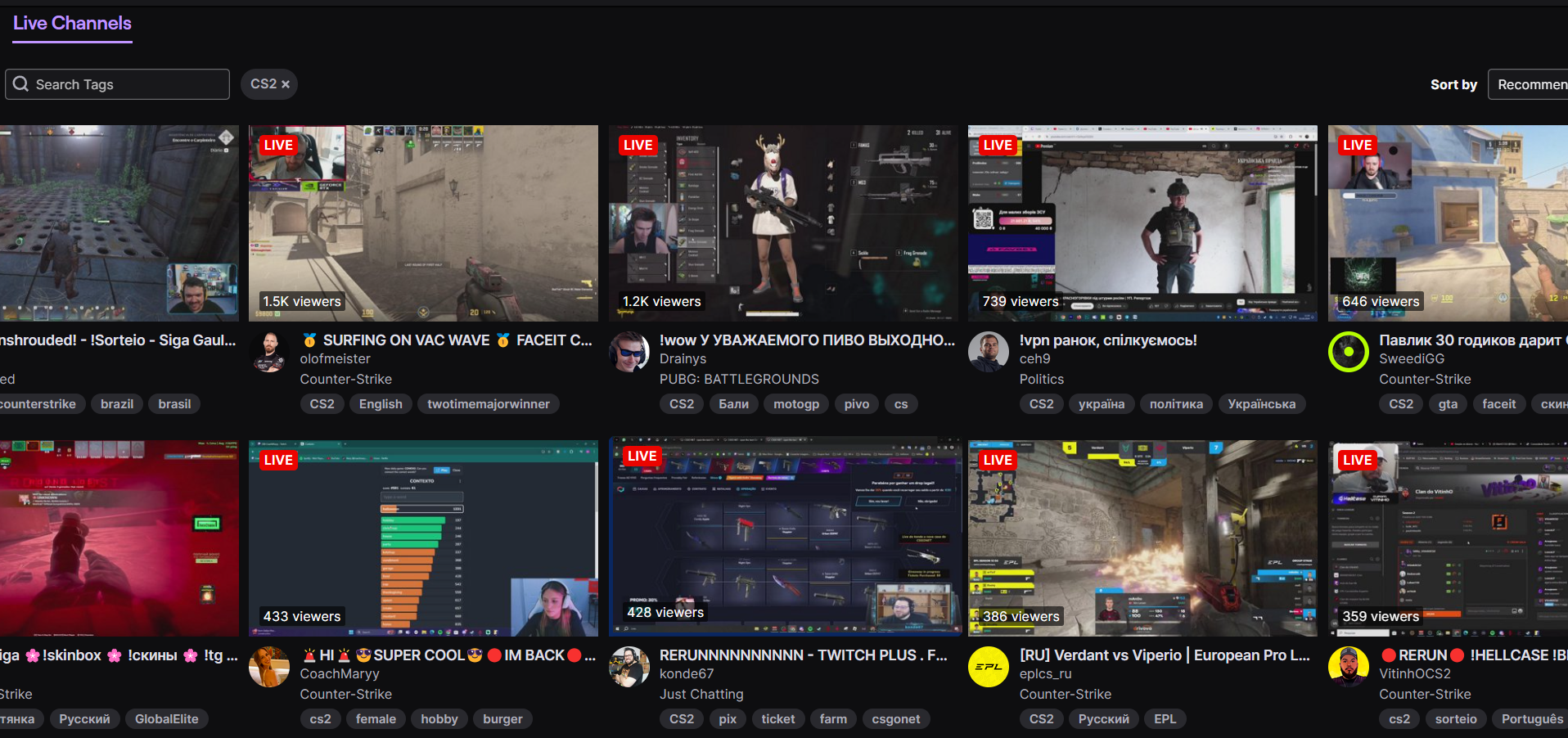Click the brazil tag

pos(117,404)
